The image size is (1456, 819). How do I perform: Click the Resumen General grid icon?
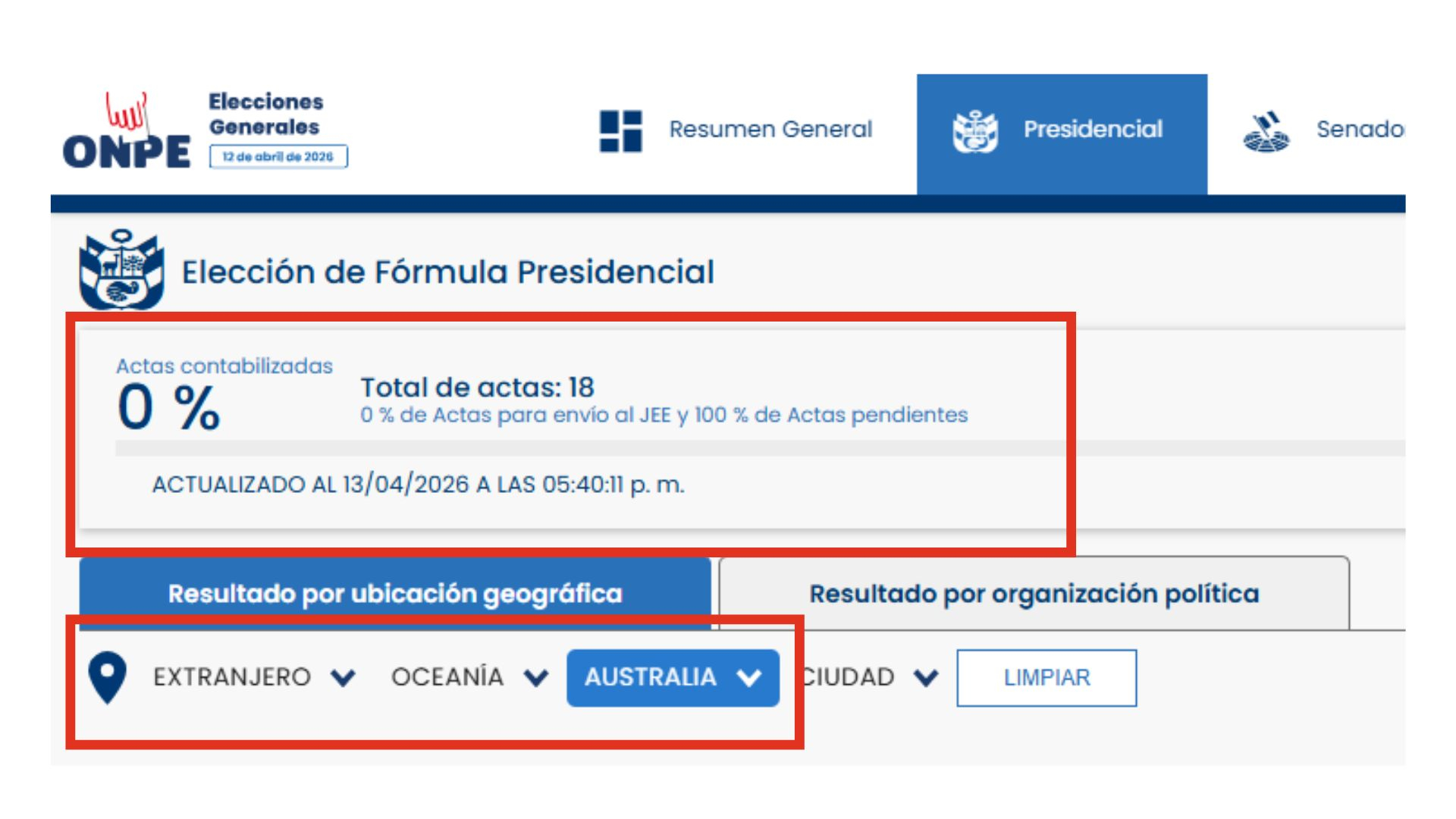pyautogui.click(x=620, y=130)
